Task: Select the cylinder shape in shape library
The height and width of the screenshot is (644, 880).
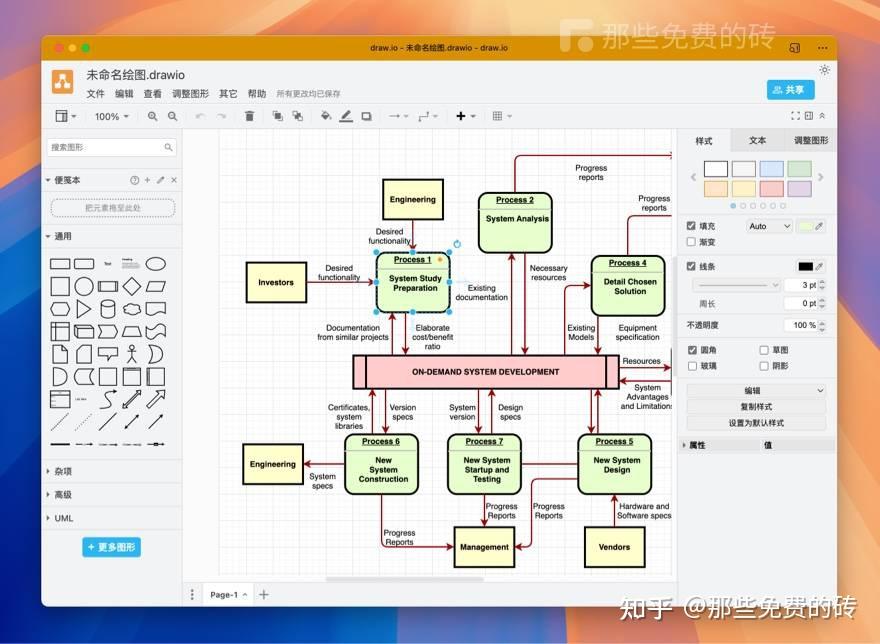Action: 108,309
